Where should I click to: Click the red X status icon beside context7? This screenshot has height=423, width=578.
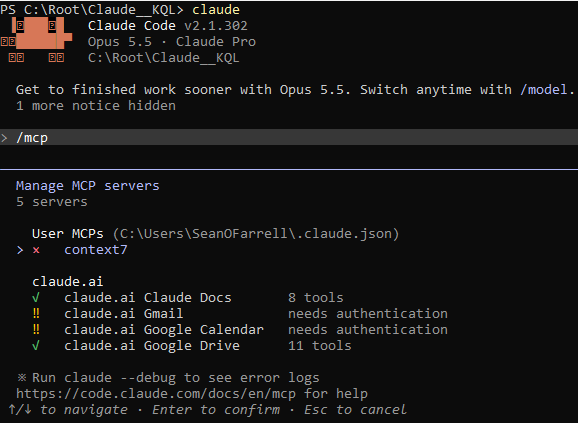36,250
